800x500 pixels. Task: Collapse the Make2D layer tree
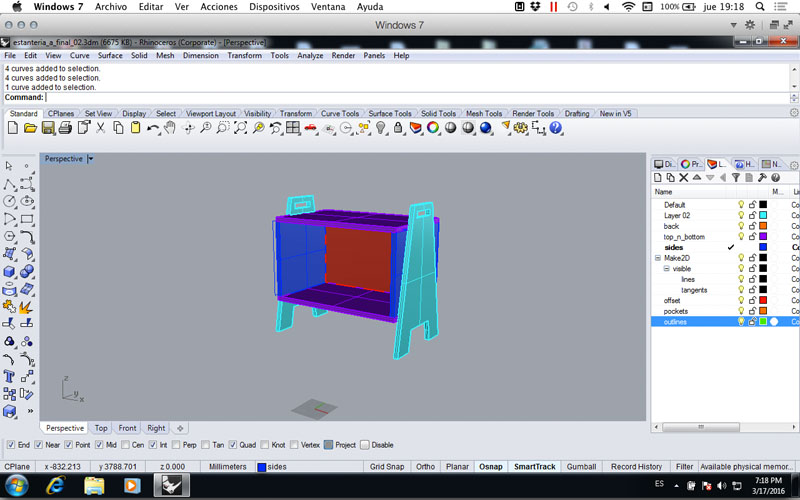pyautogui.click(x=658, y=258)
